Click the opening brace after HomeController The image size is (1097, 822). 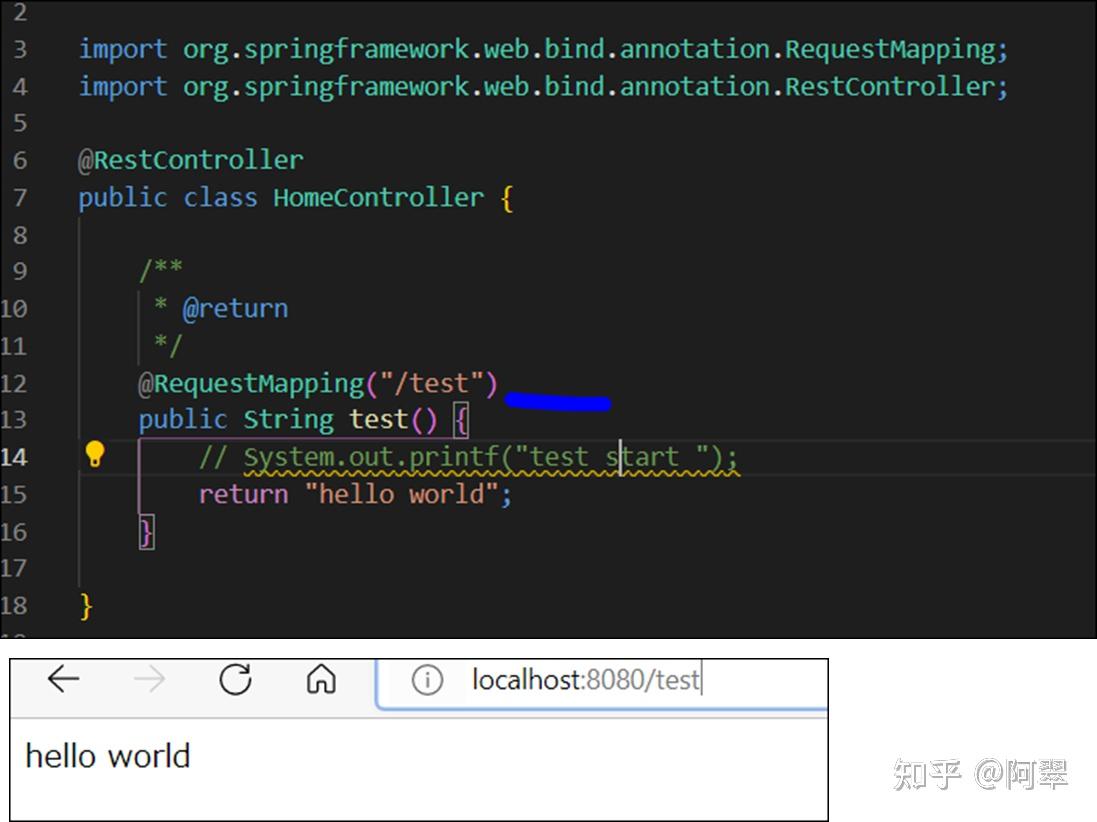pyautogui.click(x=507, y=198)
